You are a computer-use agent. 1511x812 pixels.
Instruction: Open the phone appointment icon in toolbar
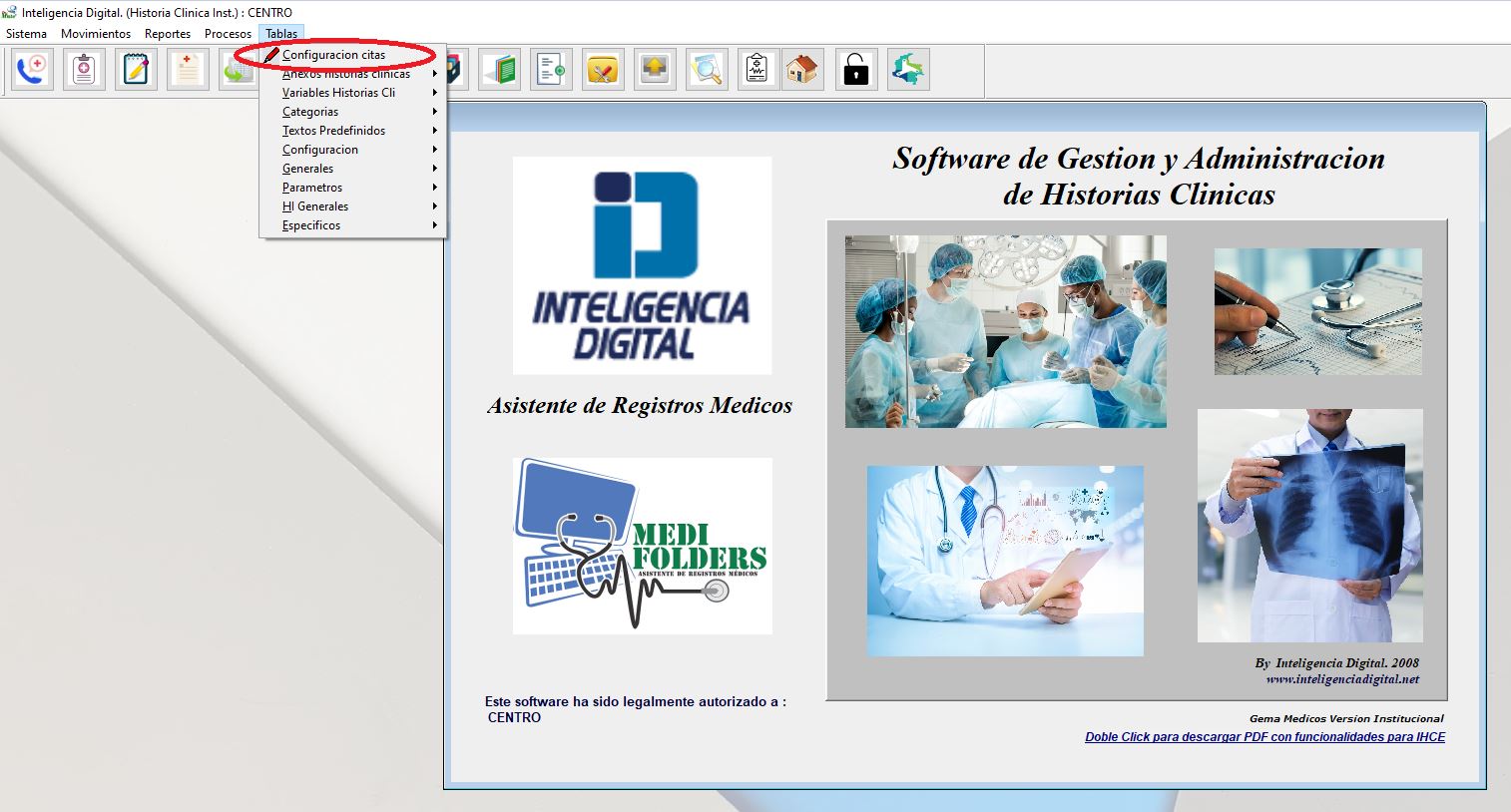click(x=32, y=70)
